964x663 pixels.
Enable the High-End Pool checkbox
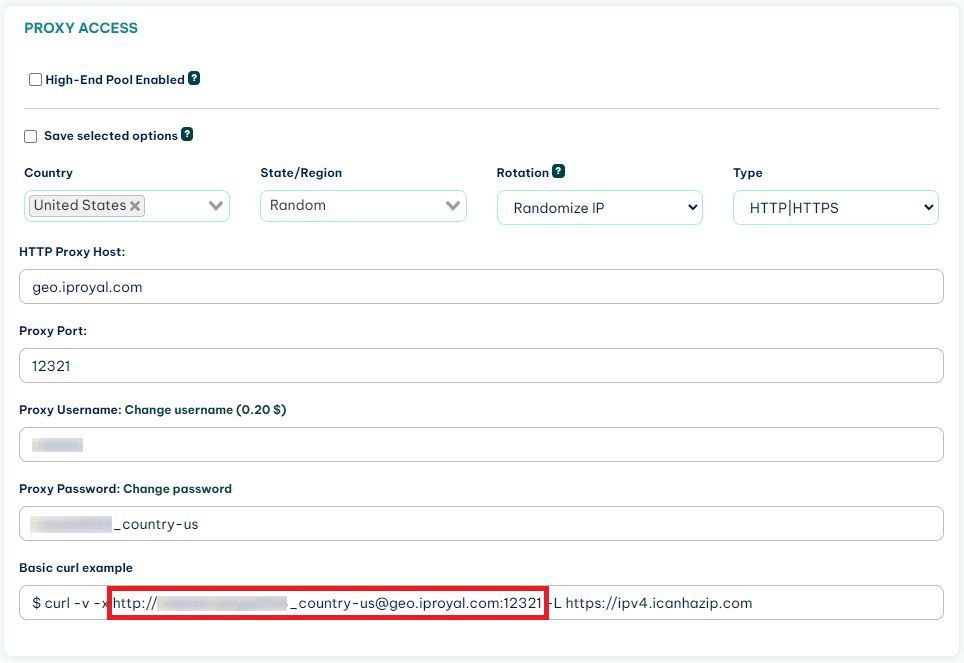(x=36, y=79)
